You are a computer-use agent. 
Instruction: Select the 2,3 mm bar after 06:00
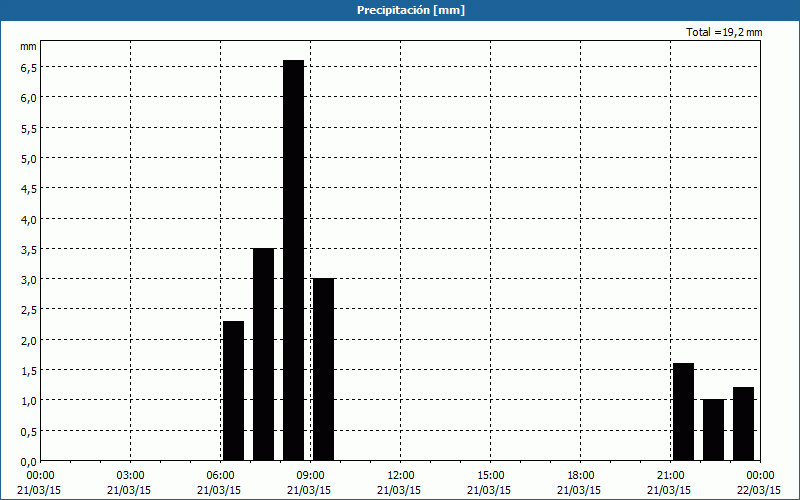click(x=234, y=391)
